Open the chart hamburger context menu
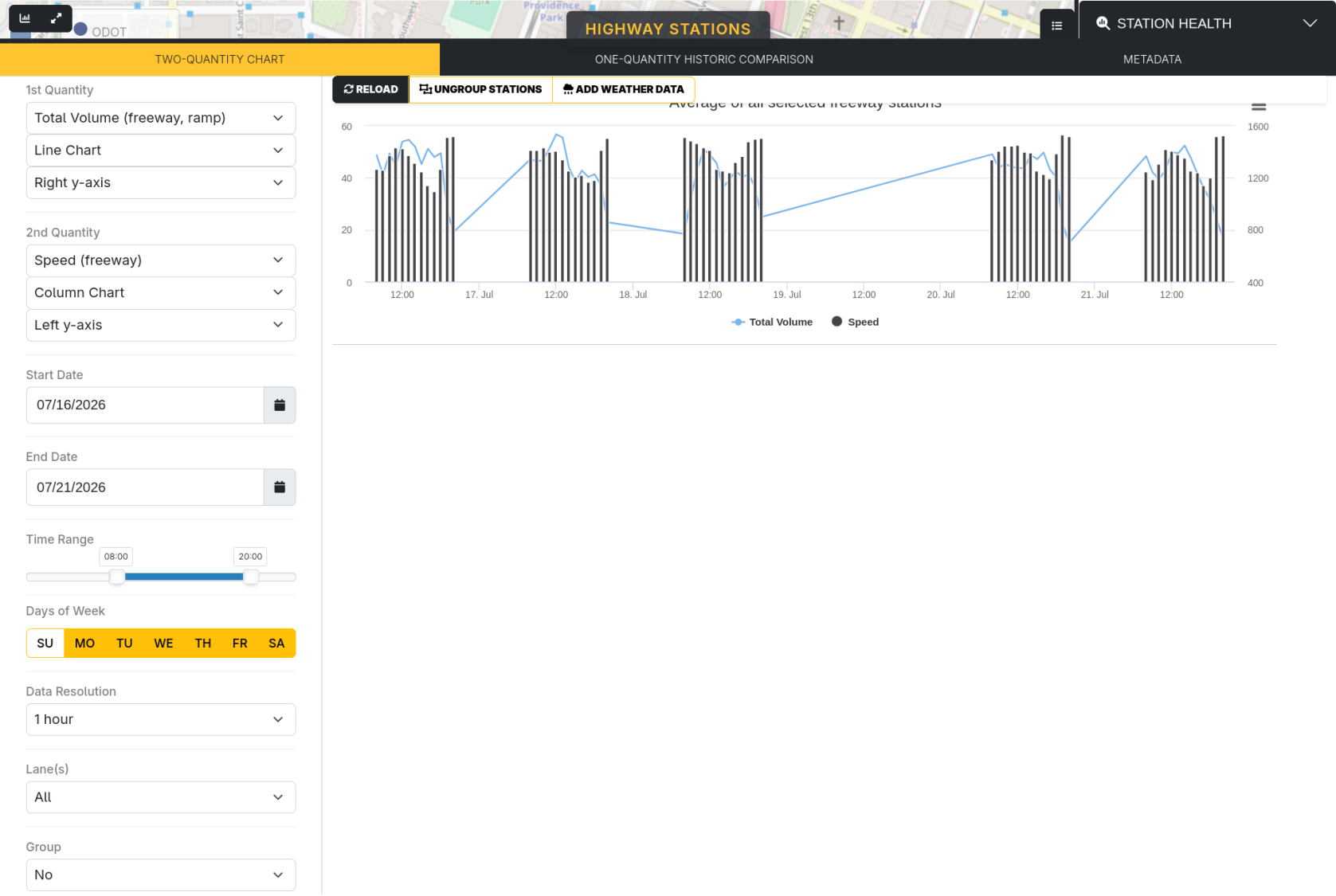1336x896 pixels. coord(1259,107)
